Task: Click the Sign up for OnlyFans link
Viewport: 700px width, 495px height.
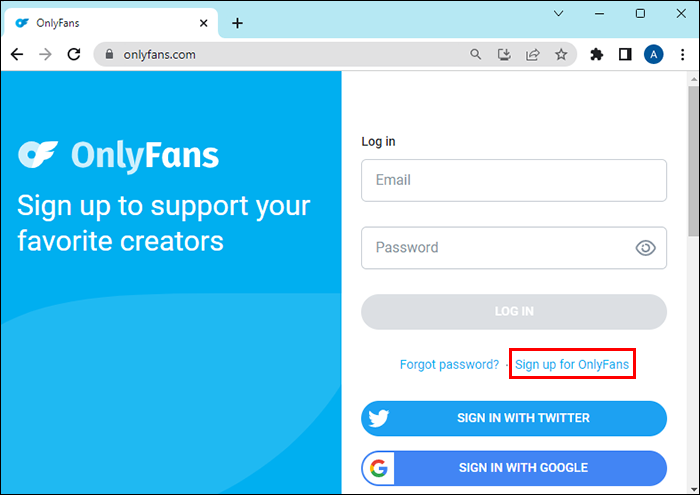Action: [572, 365]
